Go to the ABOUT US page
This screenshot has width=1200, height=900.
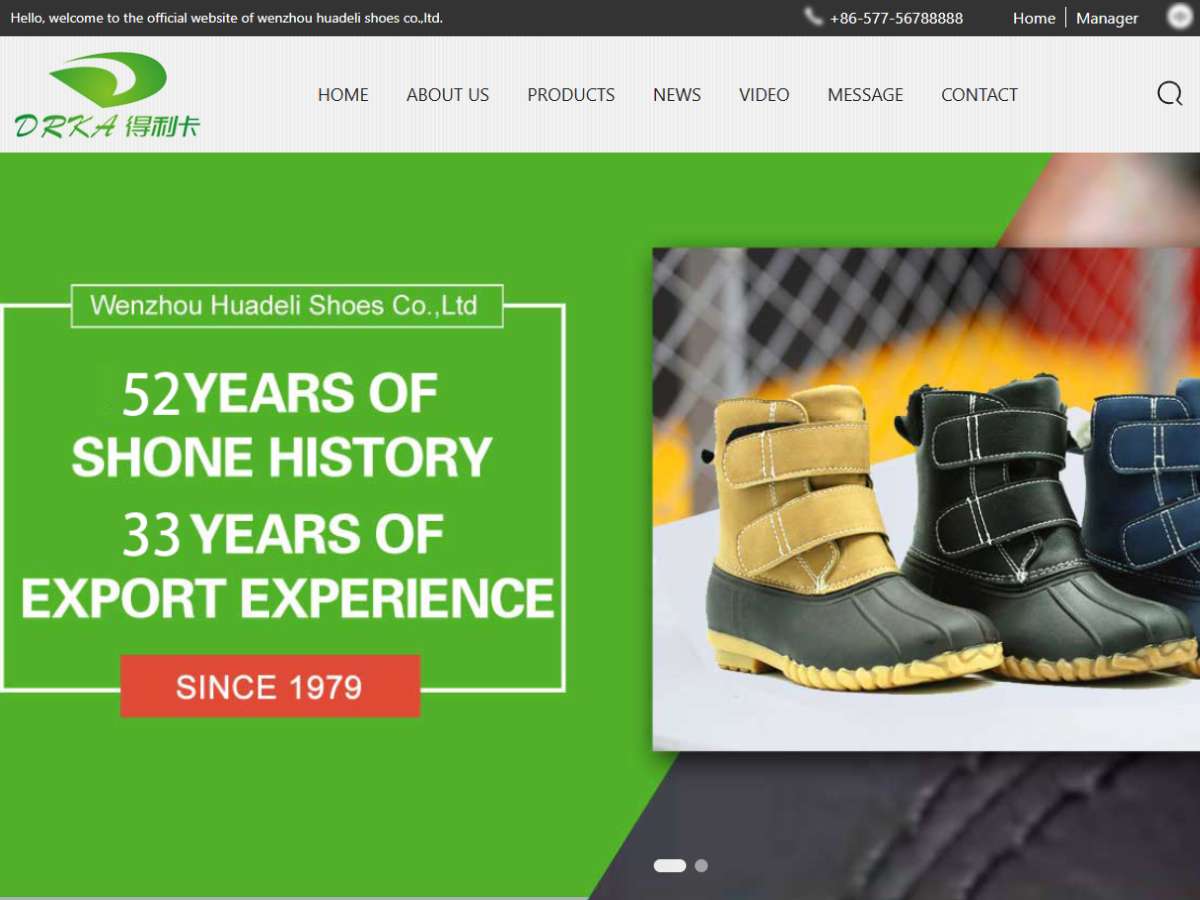(x=448, y=95)
